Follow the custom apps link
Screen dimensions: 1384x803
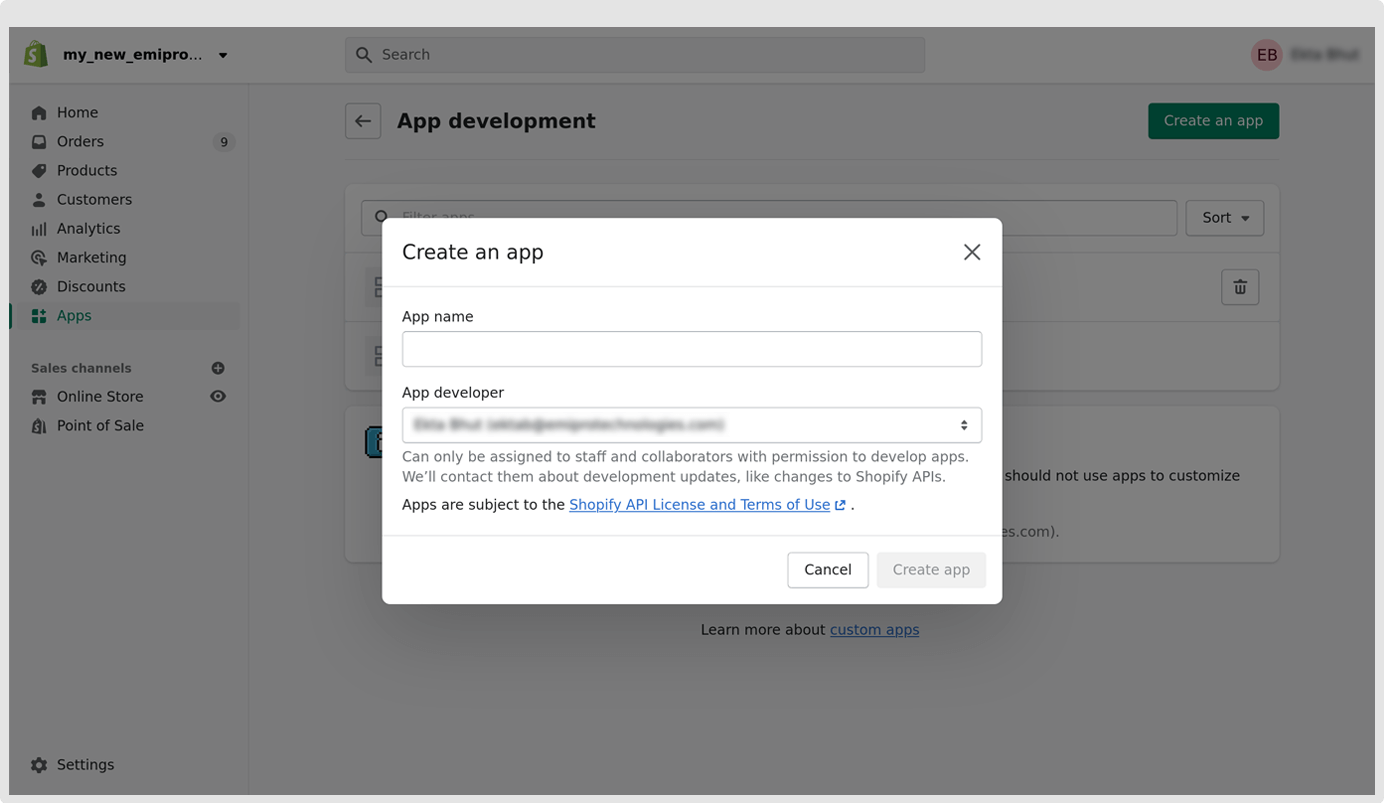click(x=874, y=630)
